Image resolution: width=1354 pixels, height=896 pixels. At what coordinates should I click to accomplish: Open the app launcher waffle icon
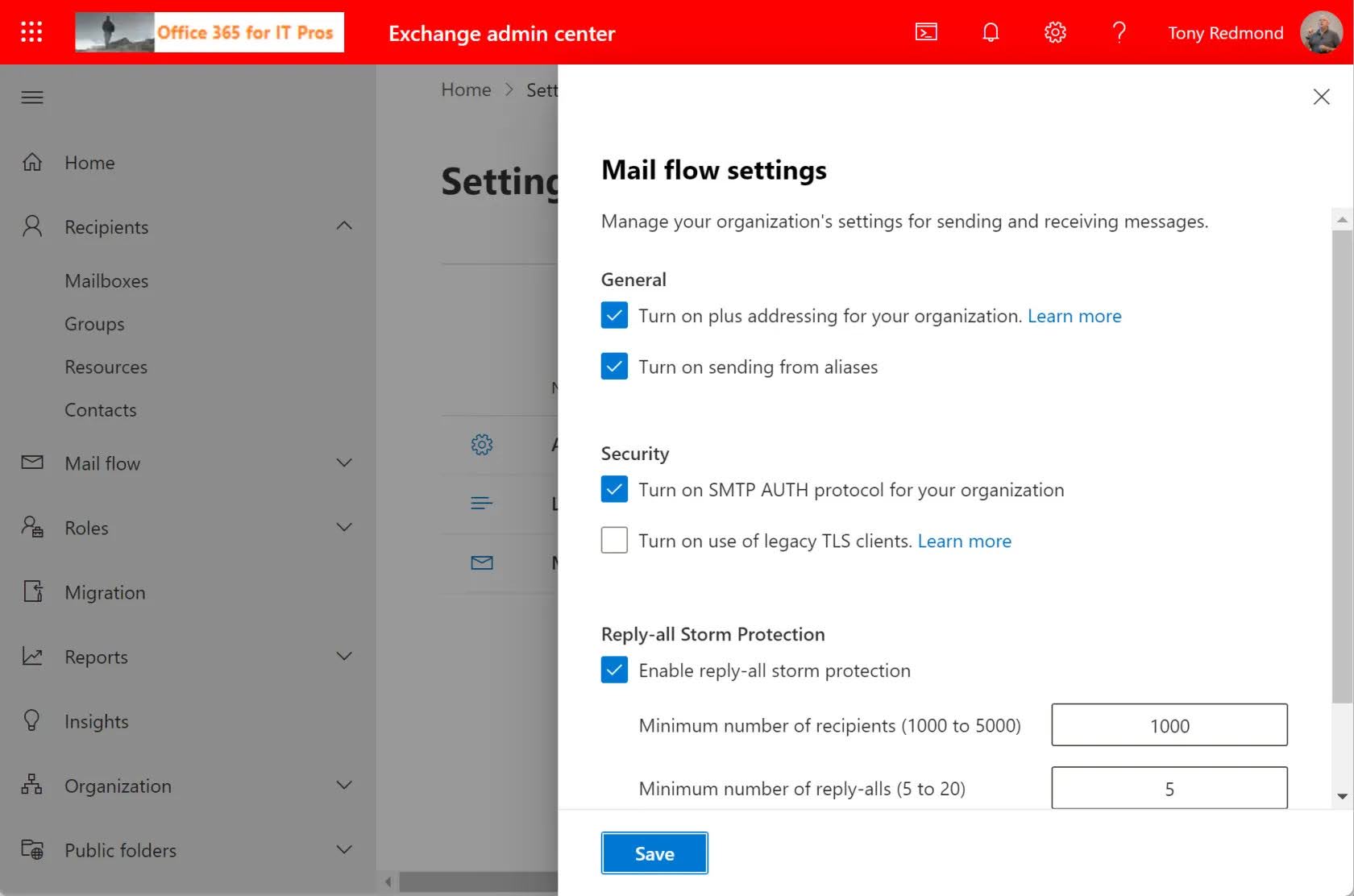(31, 32)
